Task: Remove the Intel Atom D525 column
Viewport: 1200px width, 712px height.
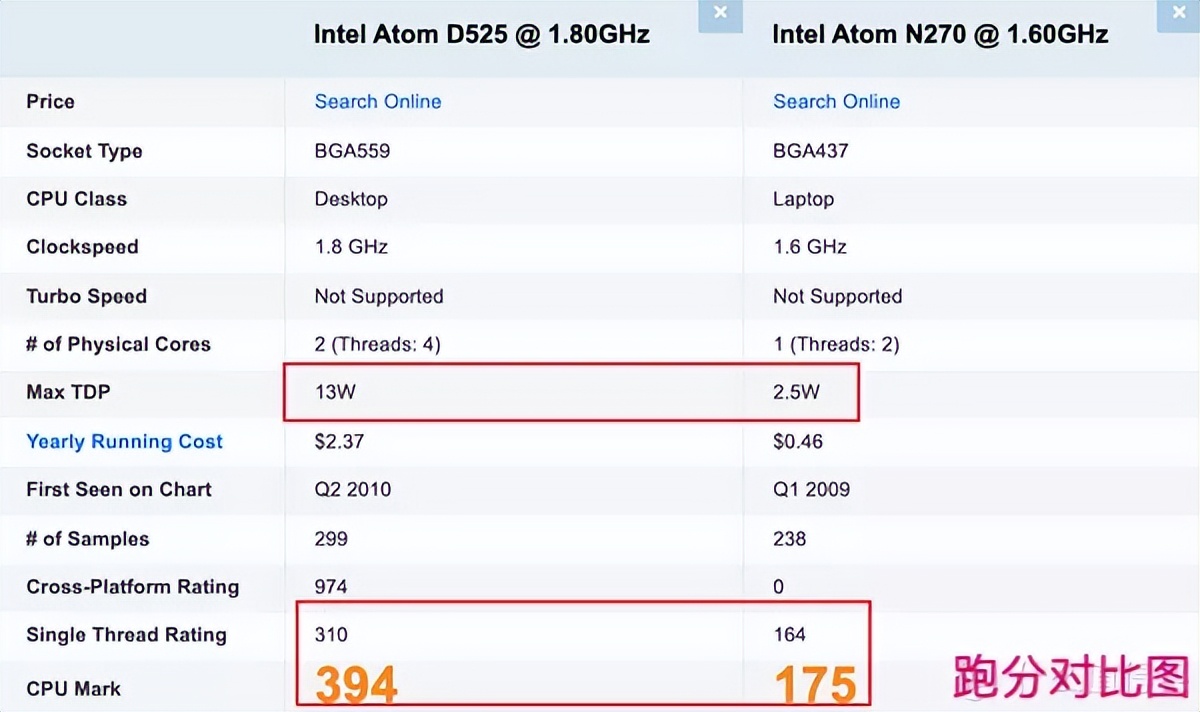Action: tap(720, 13)
